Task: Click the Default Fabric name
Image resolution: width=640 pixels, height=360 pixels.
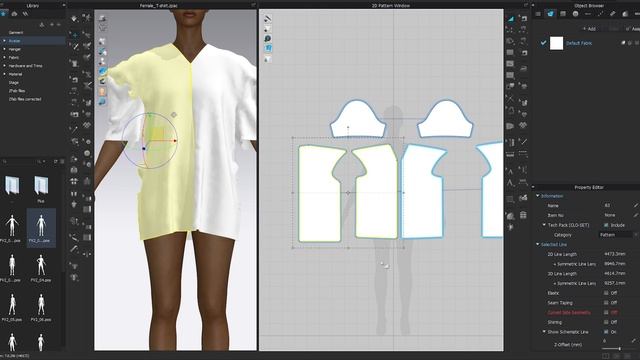Action: point(579,43)
